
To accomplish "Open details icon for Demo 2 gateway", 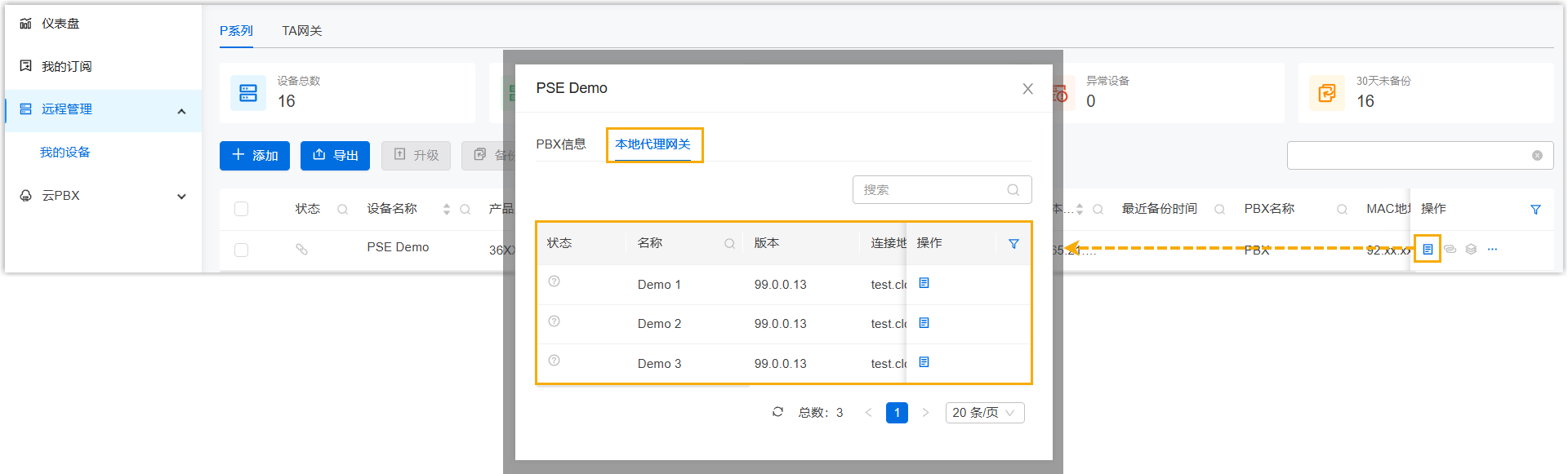I will (x=924, y=323).
